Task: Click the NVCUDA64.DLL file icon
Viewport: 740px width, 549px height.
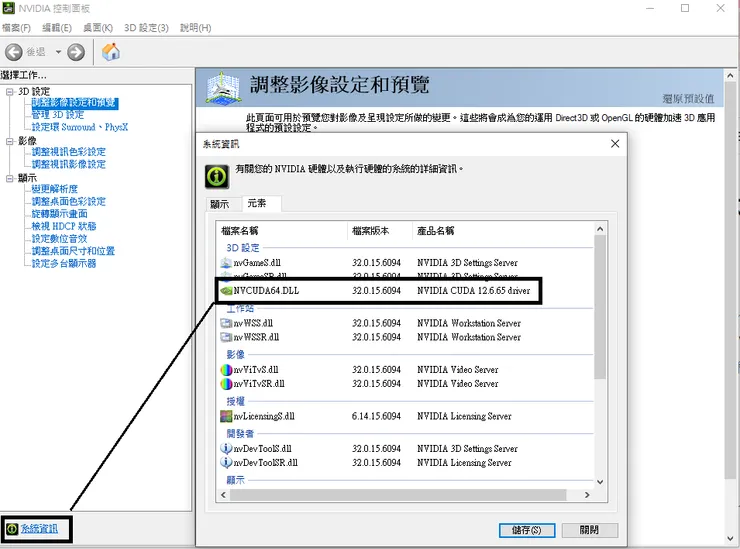Action: point(226,291)
